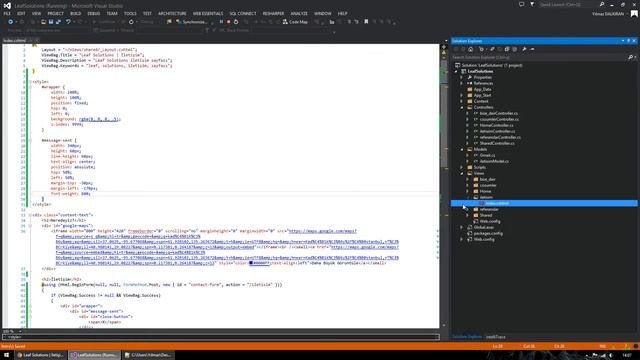640x360 pixels.
Task: Click the Save All toolbar icon
Action: pos(58,22)
